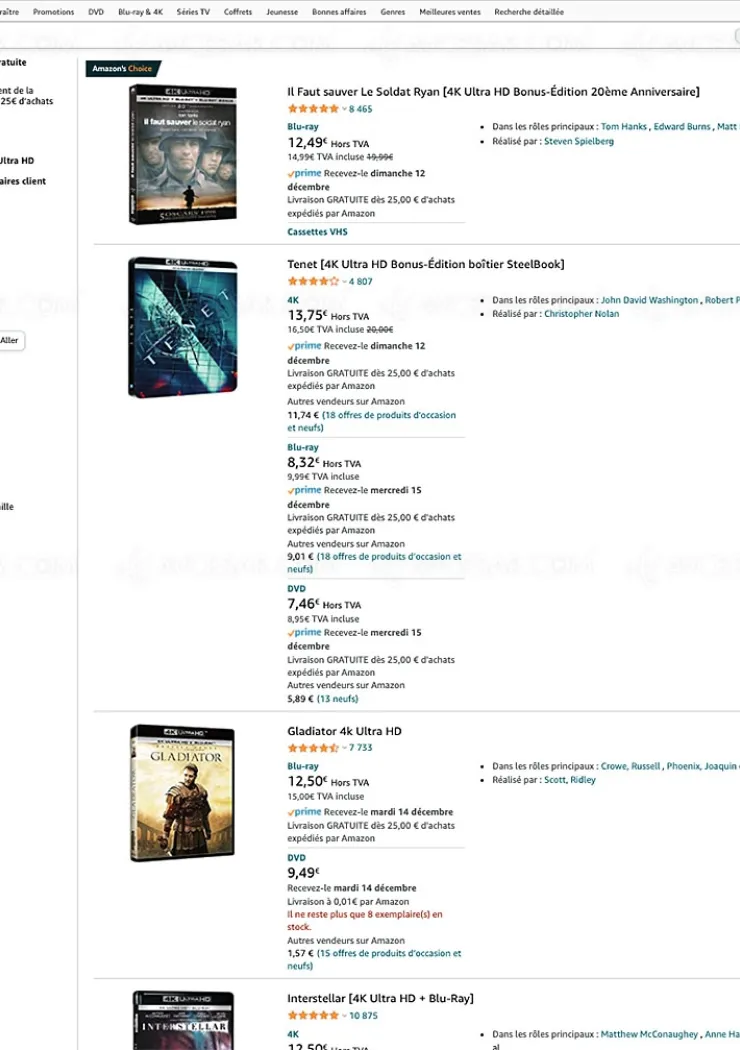Click the Gladiator cover thumbnail

[x=183, y=792]
